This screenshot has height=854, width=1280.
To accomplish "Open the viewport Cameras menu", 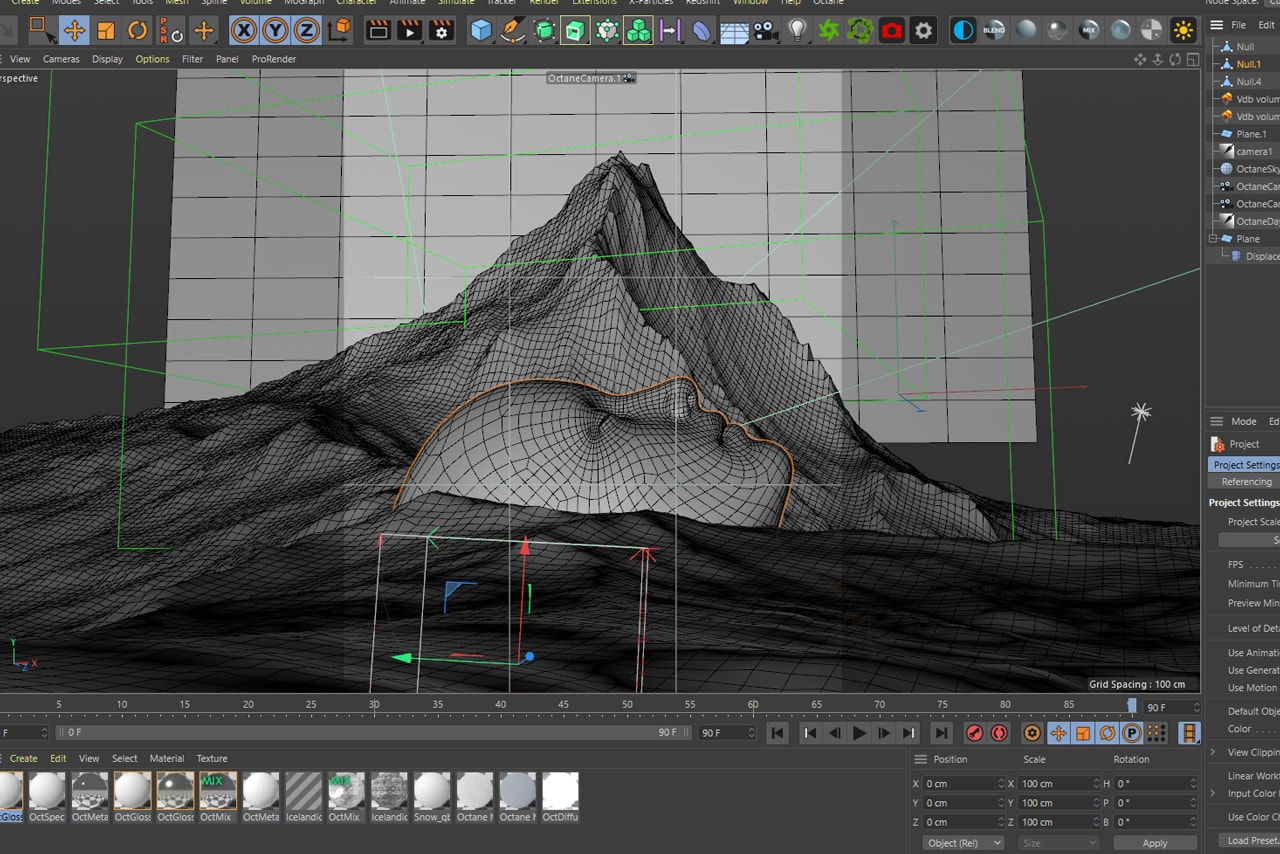I will tap(61, 59).
